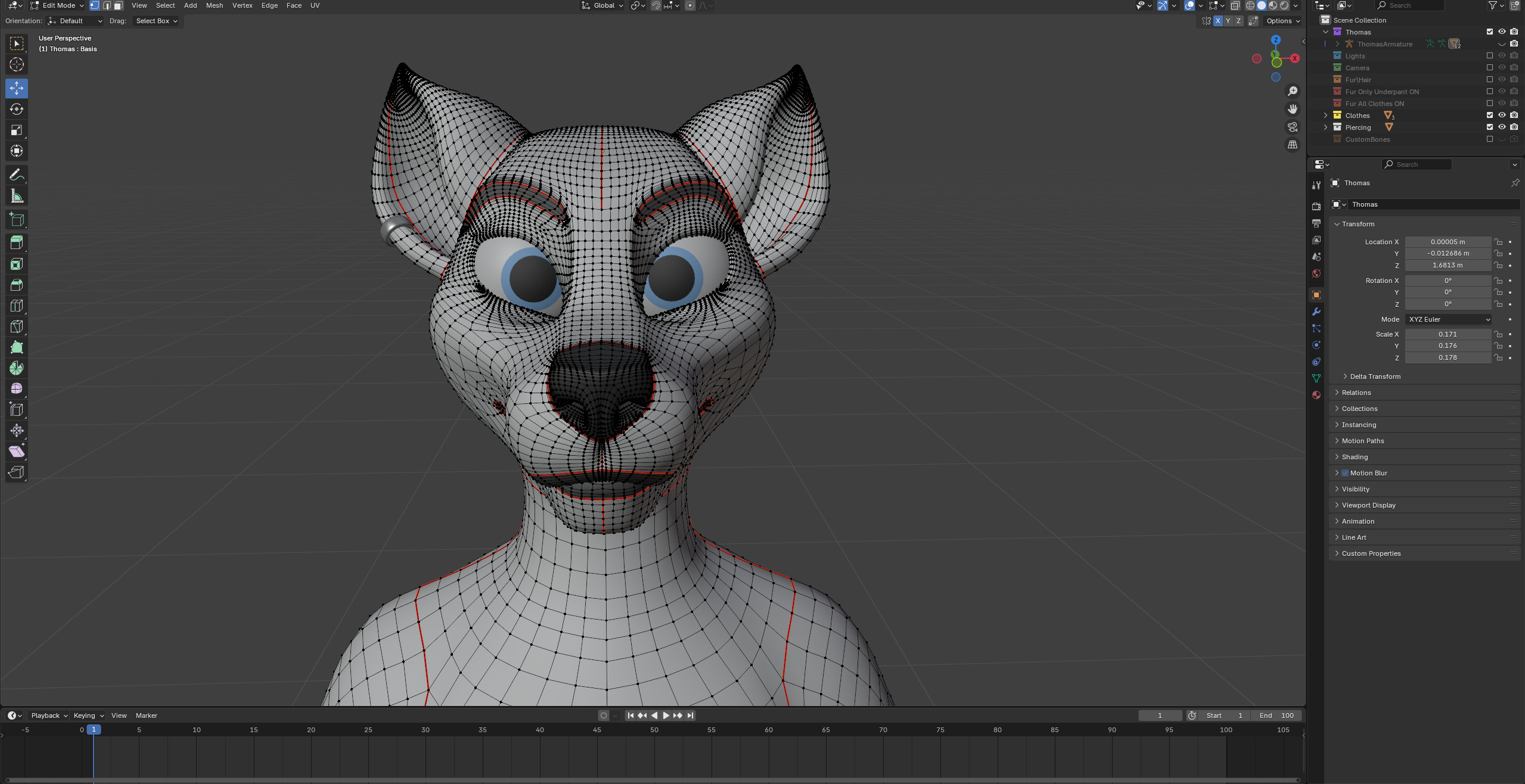Select the Knife tool
The image size is (1525, 784).
pos(17,326)
